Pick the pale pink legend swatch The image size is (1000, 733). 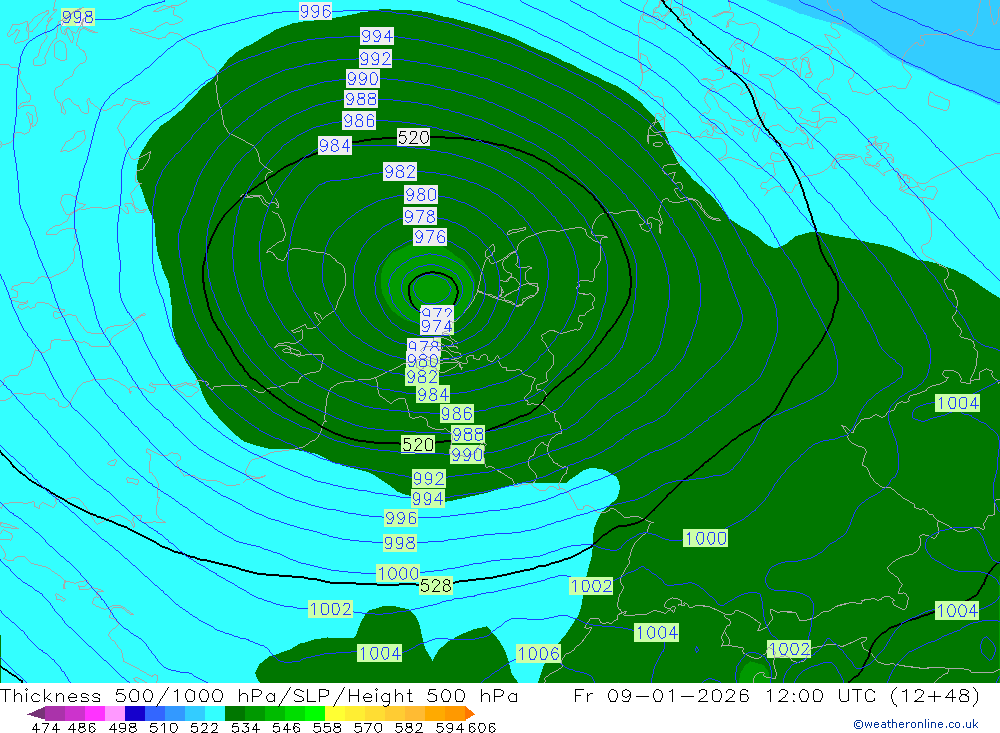[x=113, y=713]
